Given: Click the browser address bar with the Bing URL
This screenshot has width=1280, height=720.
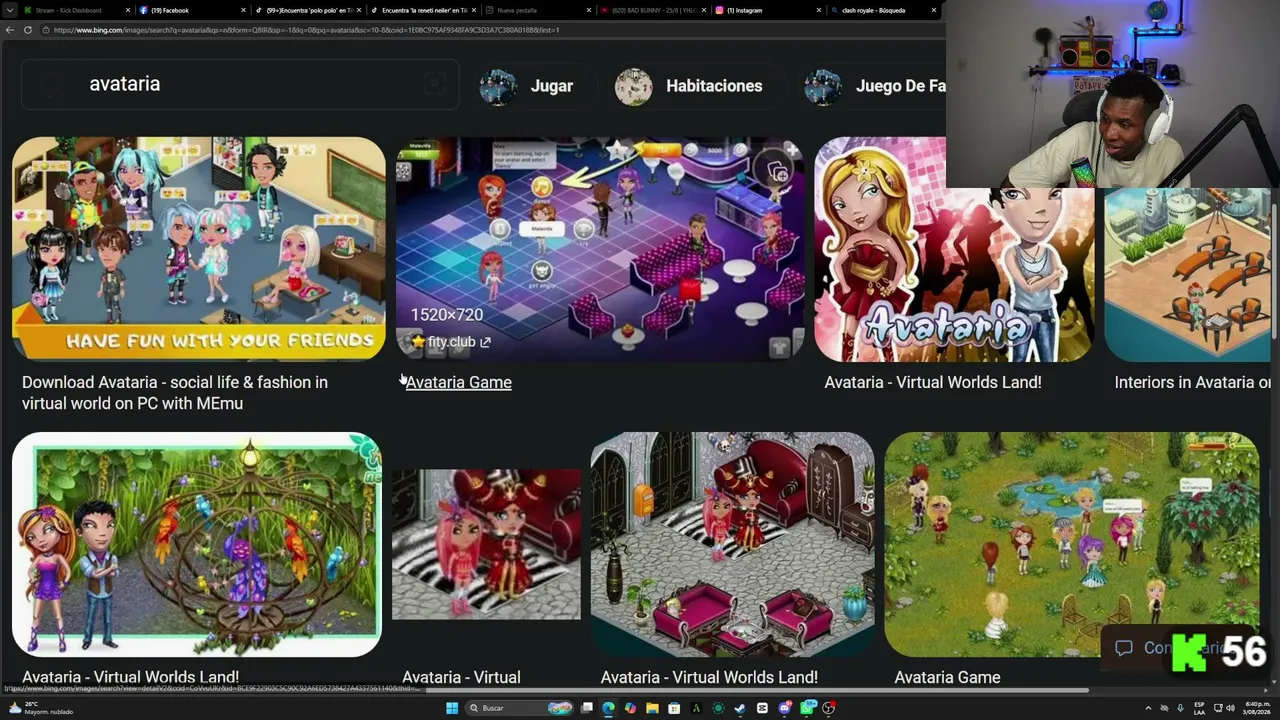Looking at the screenshot, I should click(490, 30).
